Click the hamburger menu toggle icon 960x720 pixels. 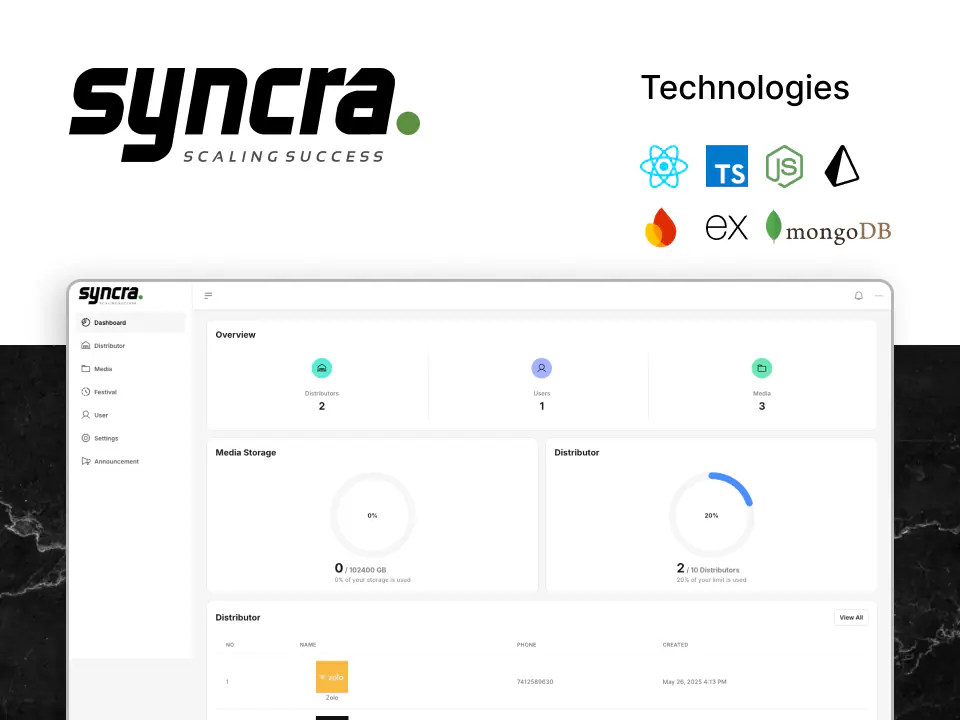pos(208,296)
